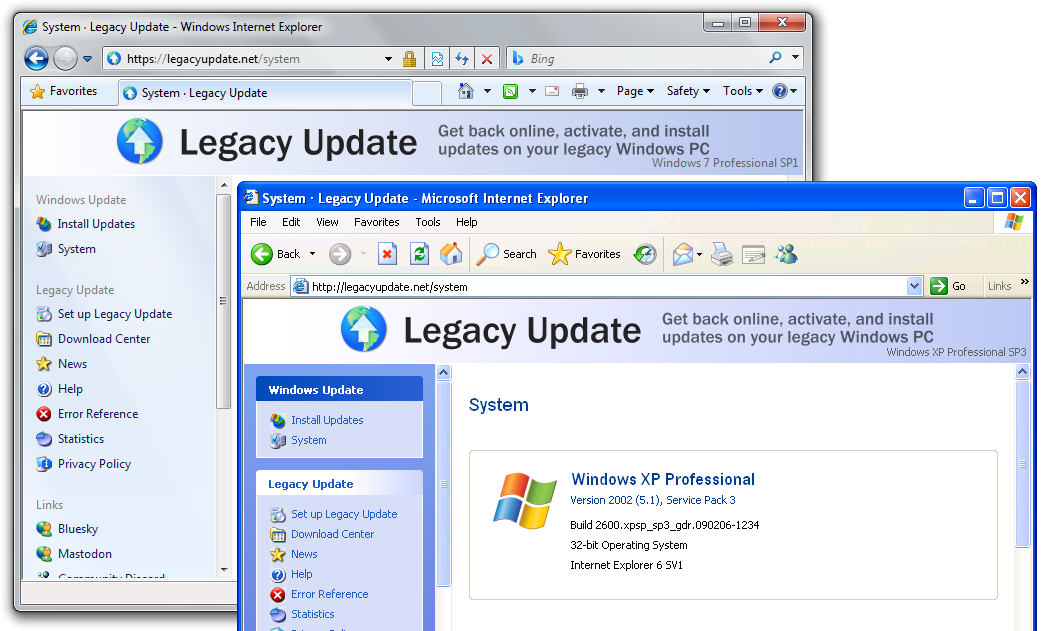
Task: Open new tab button in IE8
Action: (x=427, y=93)
